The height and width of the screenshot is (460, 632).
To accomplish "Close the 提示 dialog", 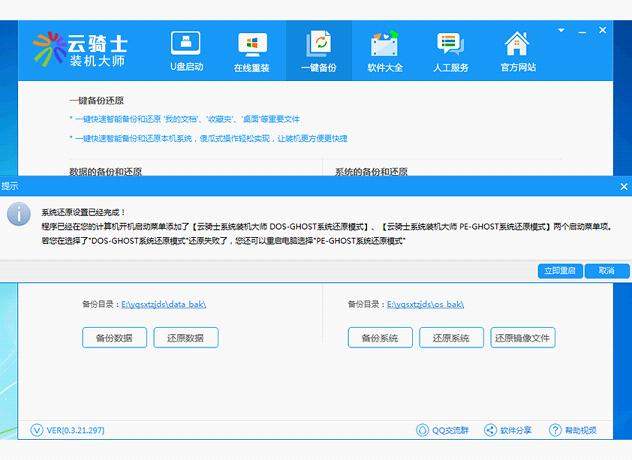I will tap(624, 186).
